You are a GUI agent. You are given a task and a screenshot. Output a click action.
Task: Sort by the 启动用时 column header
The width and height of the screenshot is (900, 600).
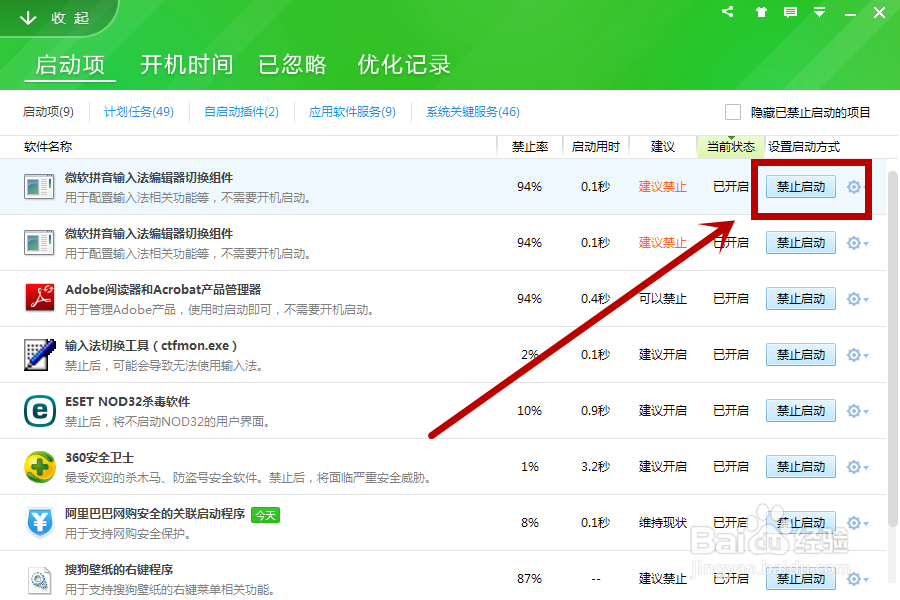(596, 147)
